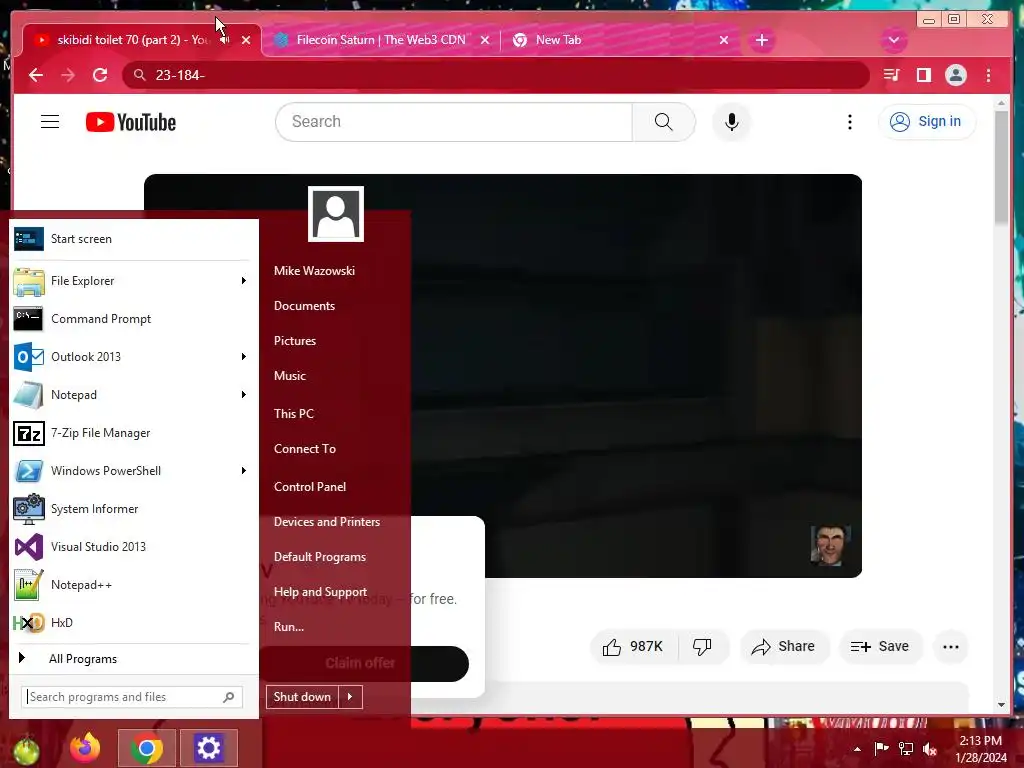Open Firefox from the taskbar

click(x=85, y=748)
